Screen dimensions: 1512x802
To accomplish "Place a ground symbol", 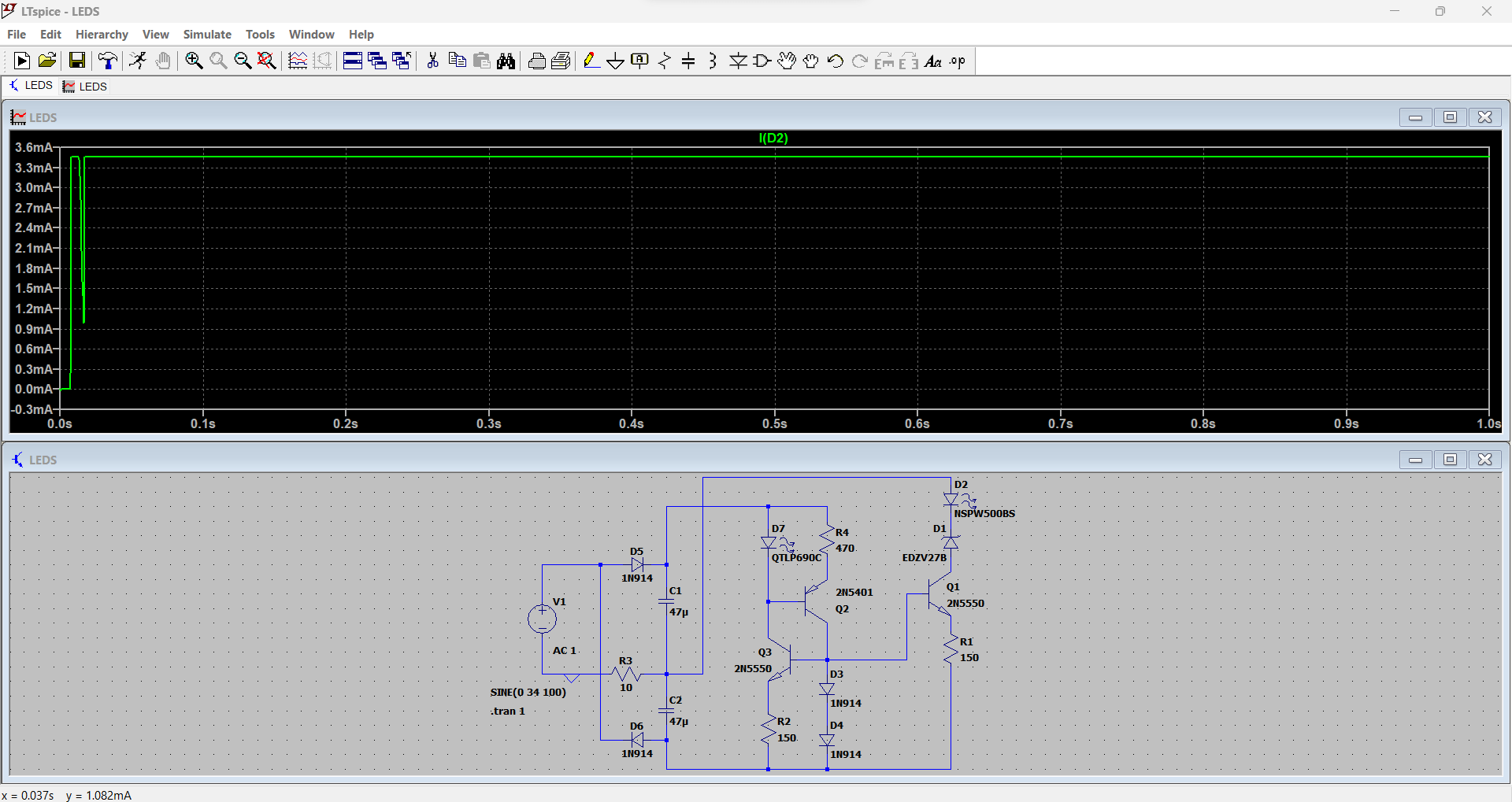I will tap(616, 61).
